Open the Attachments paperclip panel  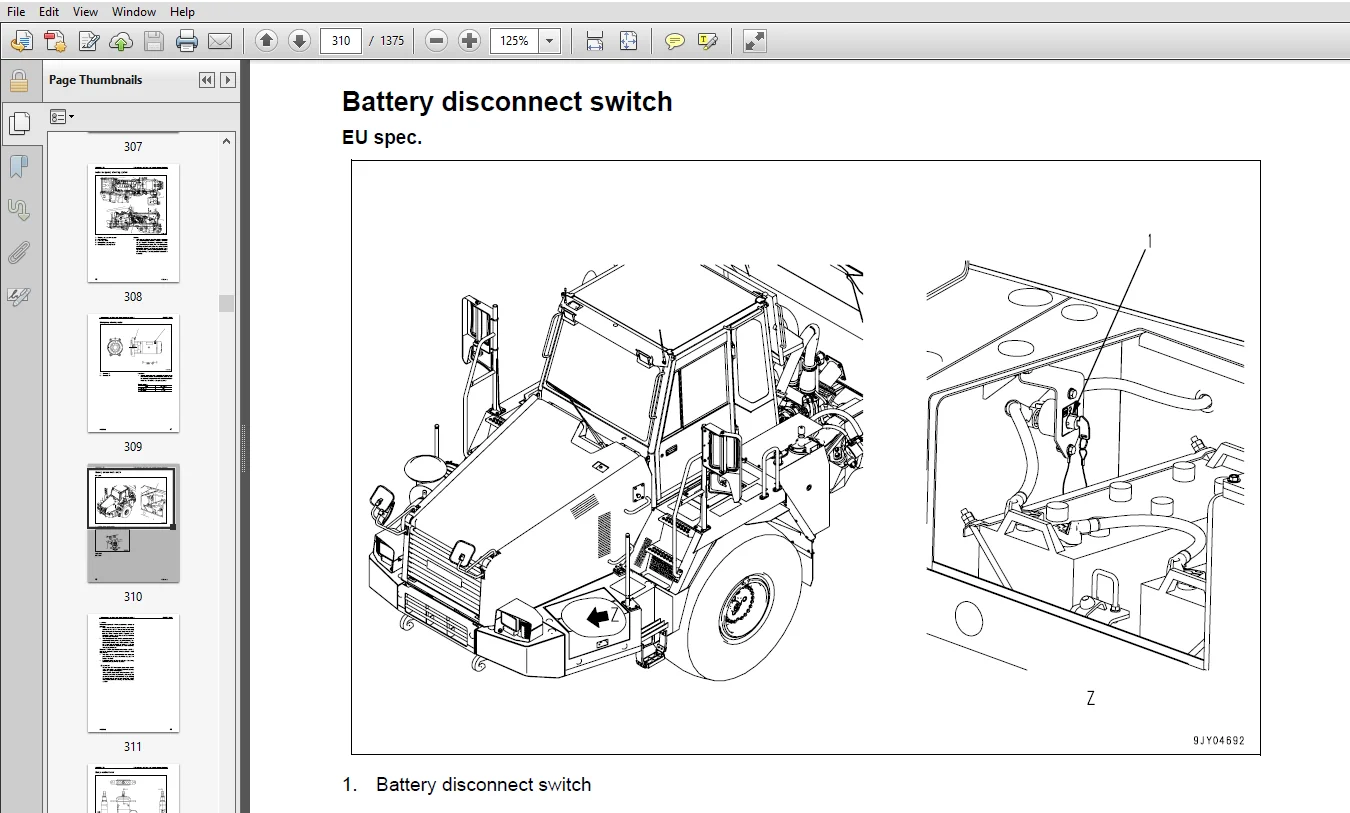pos(19,253)
